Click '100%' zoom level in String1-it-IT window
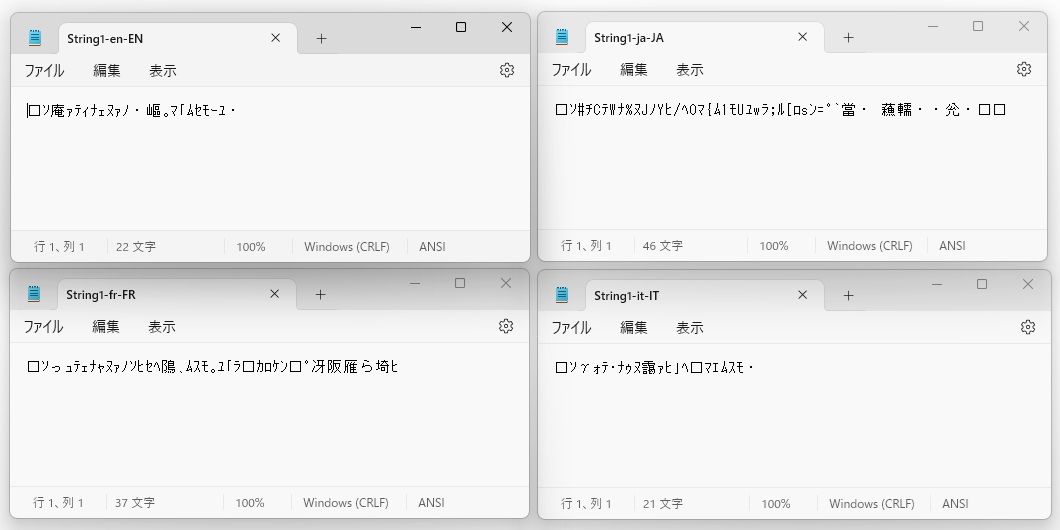1060x530 pixels. point(775,504)
